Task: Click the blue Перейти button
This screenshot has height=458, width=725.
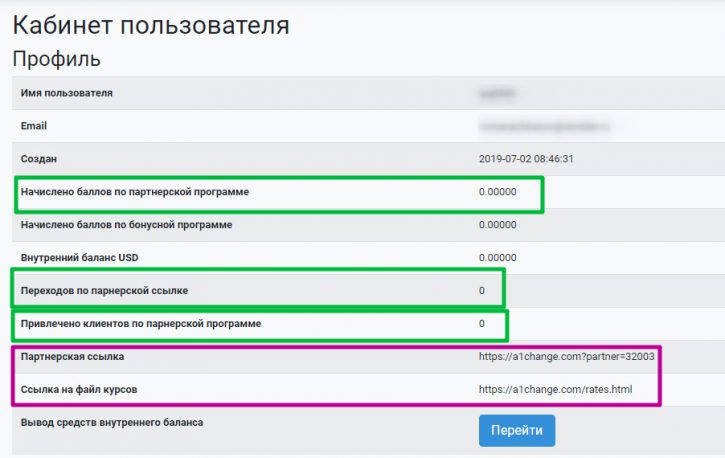Action: click(x=517, y=430)
